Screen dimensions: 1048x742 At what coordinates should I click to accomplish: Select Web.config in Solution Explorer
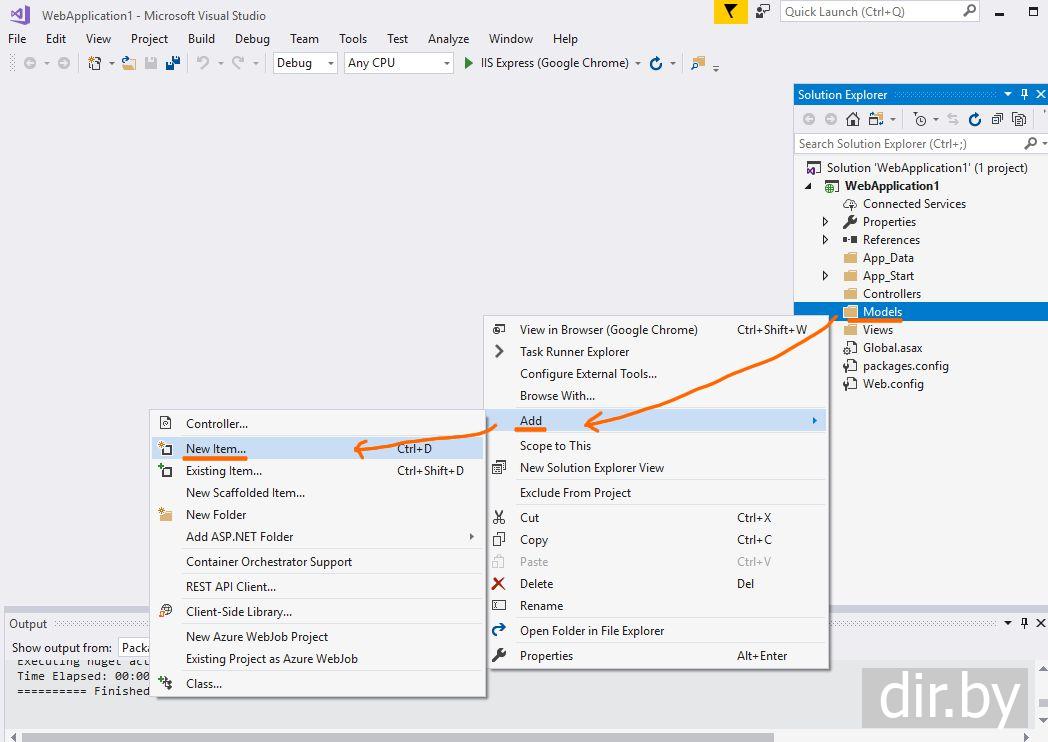point(893,384)
